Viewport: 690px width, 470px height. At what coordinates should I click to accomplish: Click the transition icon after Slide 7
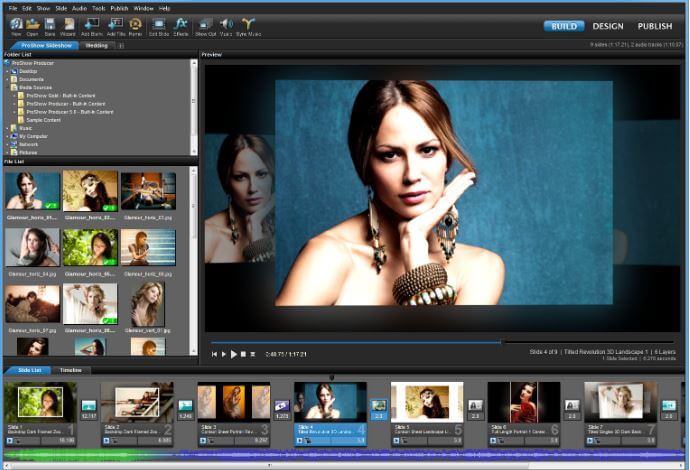pos(668,405)
